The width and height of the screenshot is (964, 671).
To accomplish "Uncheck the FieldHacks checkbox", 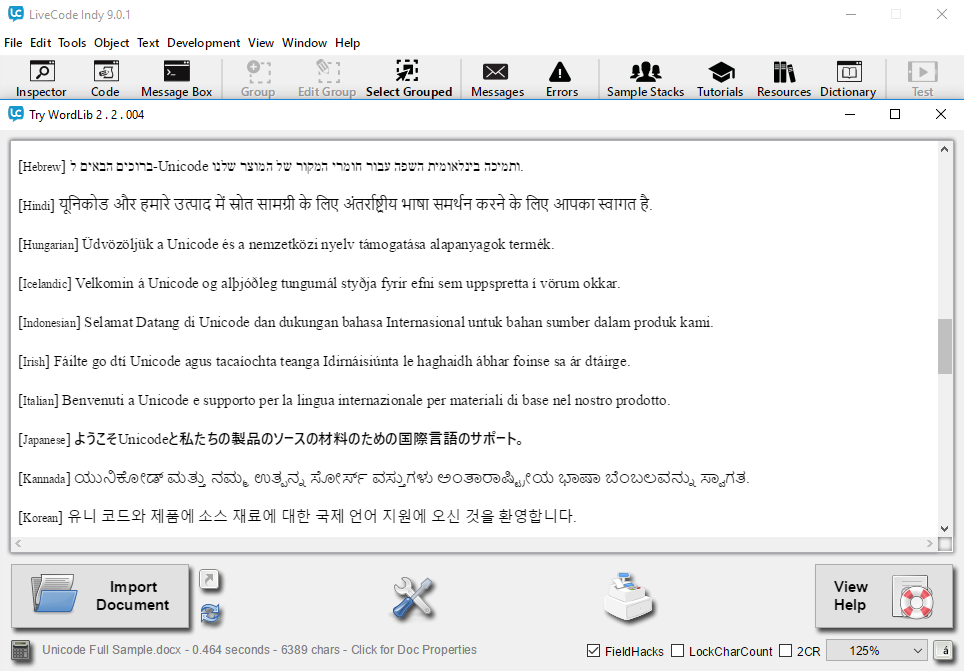I will click(x=594, y=651).
